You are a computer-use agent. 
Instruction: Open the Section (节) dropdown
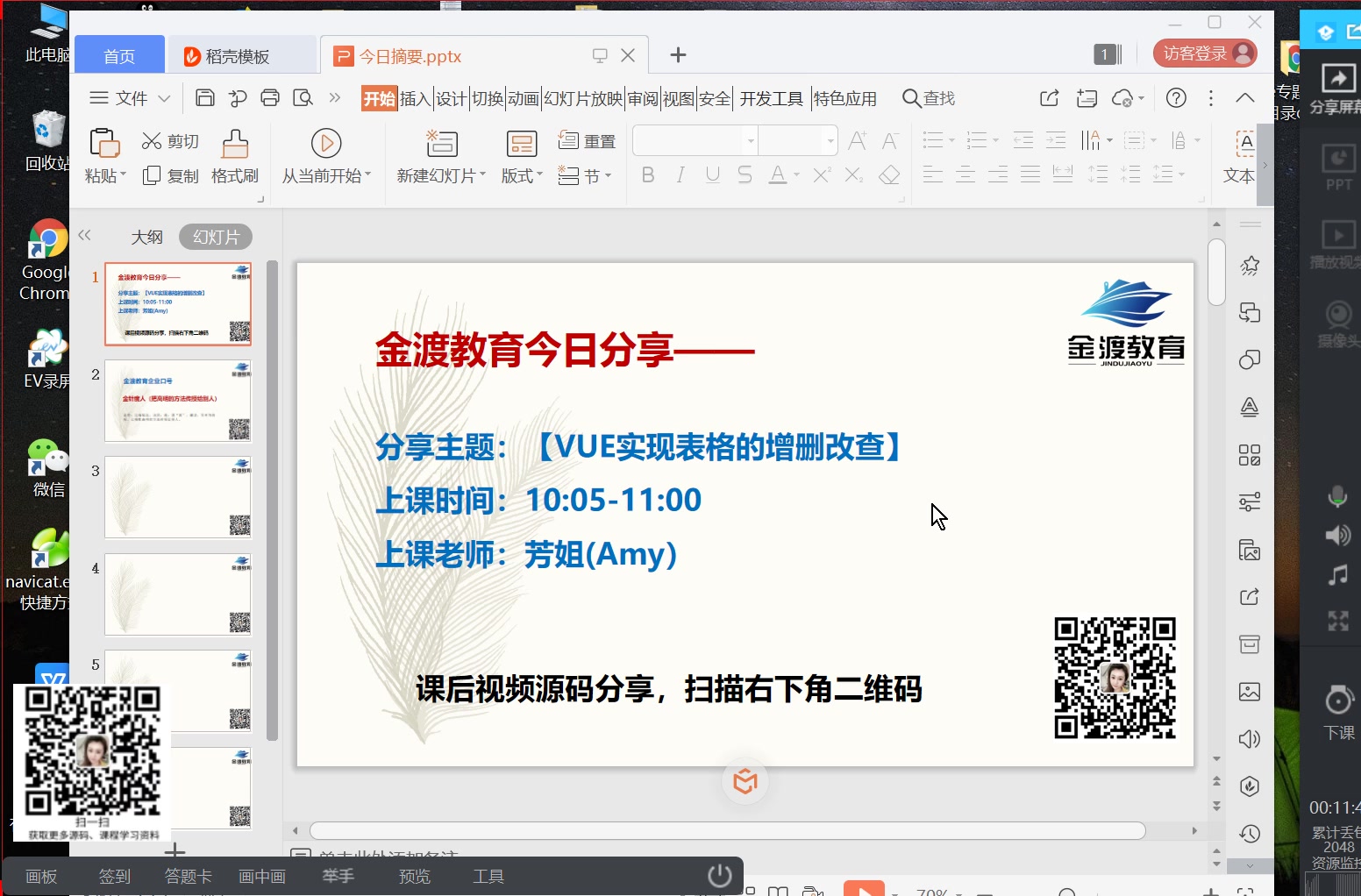coord(585,176)
